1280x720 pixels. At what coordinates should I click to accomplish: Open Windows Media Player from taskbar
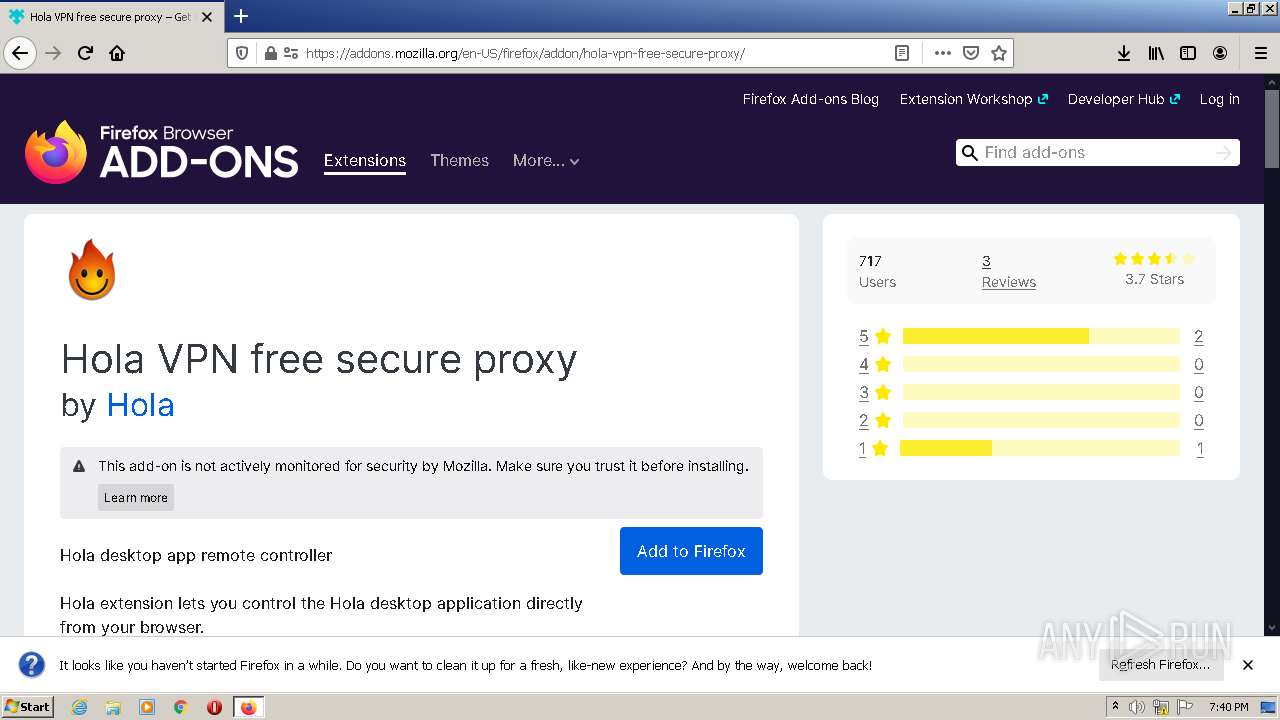147,707
